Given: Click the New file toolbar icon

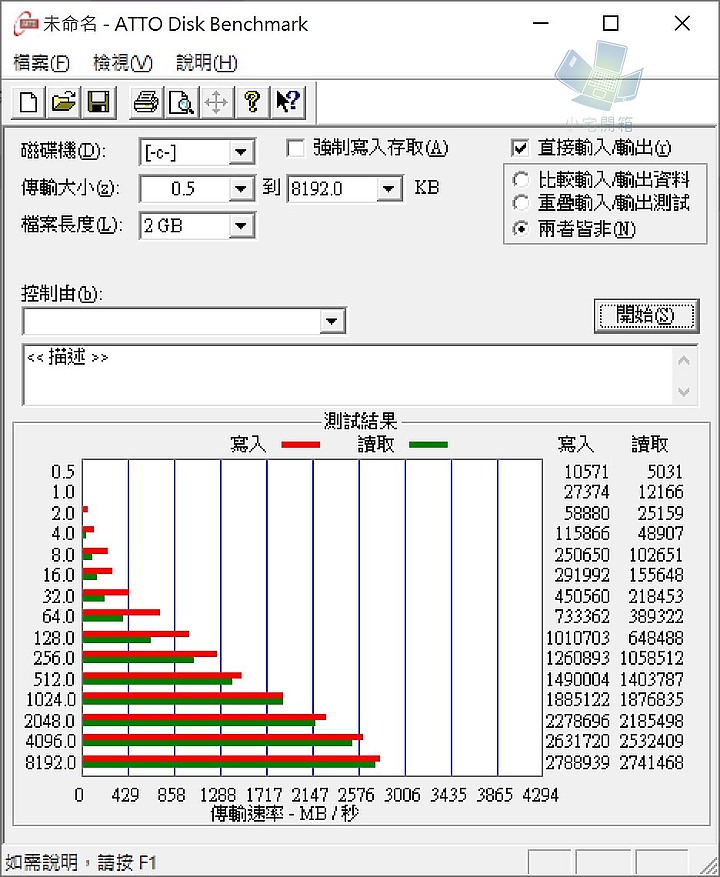Looking at the screenshot, I should (29, 102).
